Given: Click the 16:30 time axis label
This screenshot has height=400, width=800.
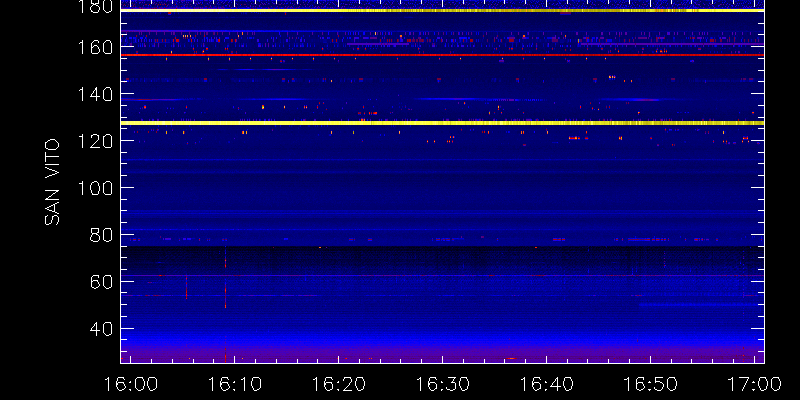Looking at the screenshot, I should tap(442, 384).
